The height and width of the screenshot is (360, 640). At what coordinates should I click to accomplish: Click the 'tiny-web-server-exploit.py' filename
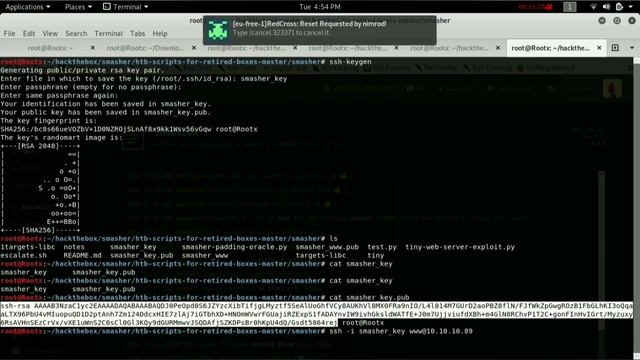[x=460, y=247]
